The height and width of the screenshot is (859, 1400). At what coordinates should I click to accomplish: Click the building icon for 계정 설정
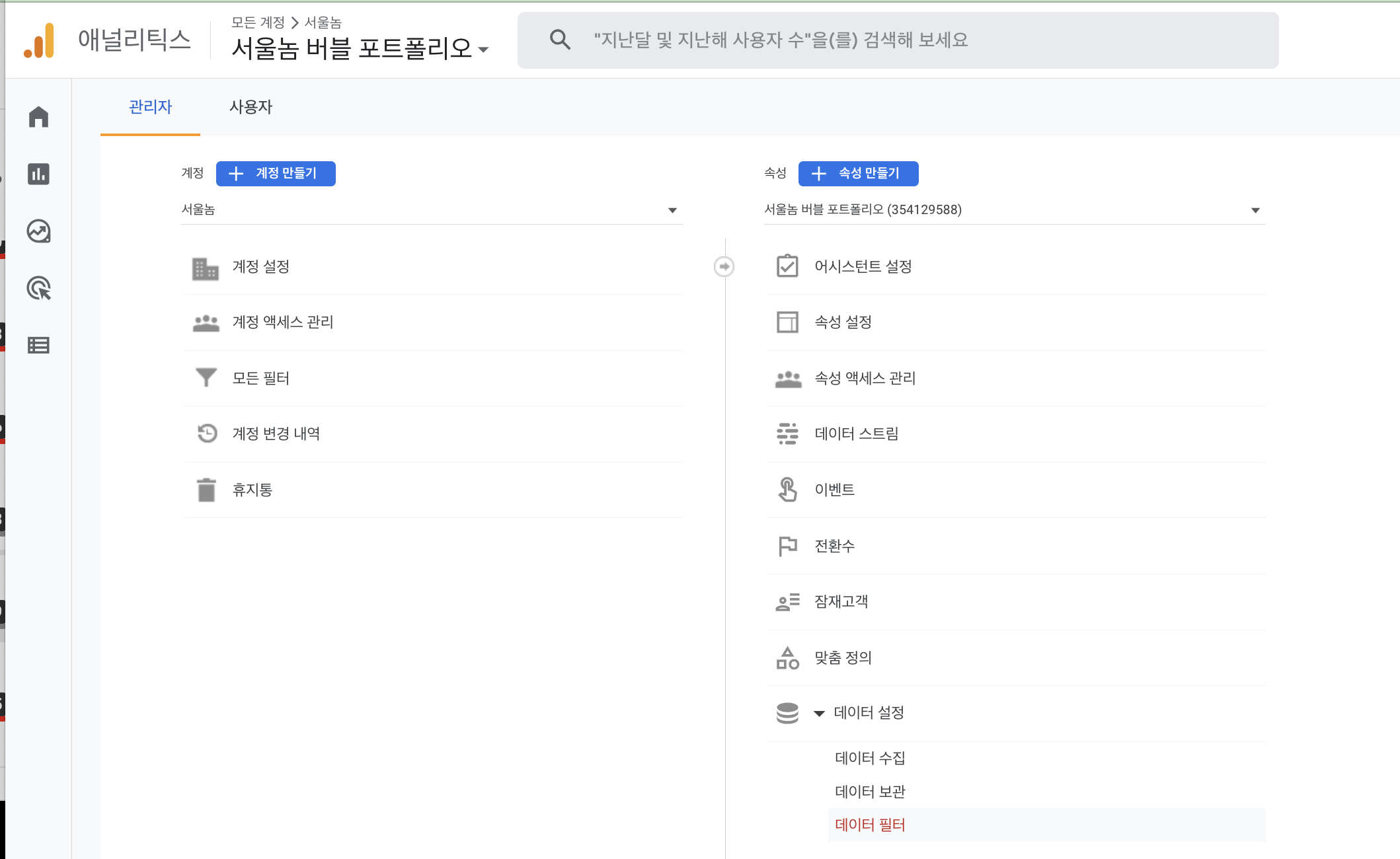pyautogui.click(x=206, y=269)
